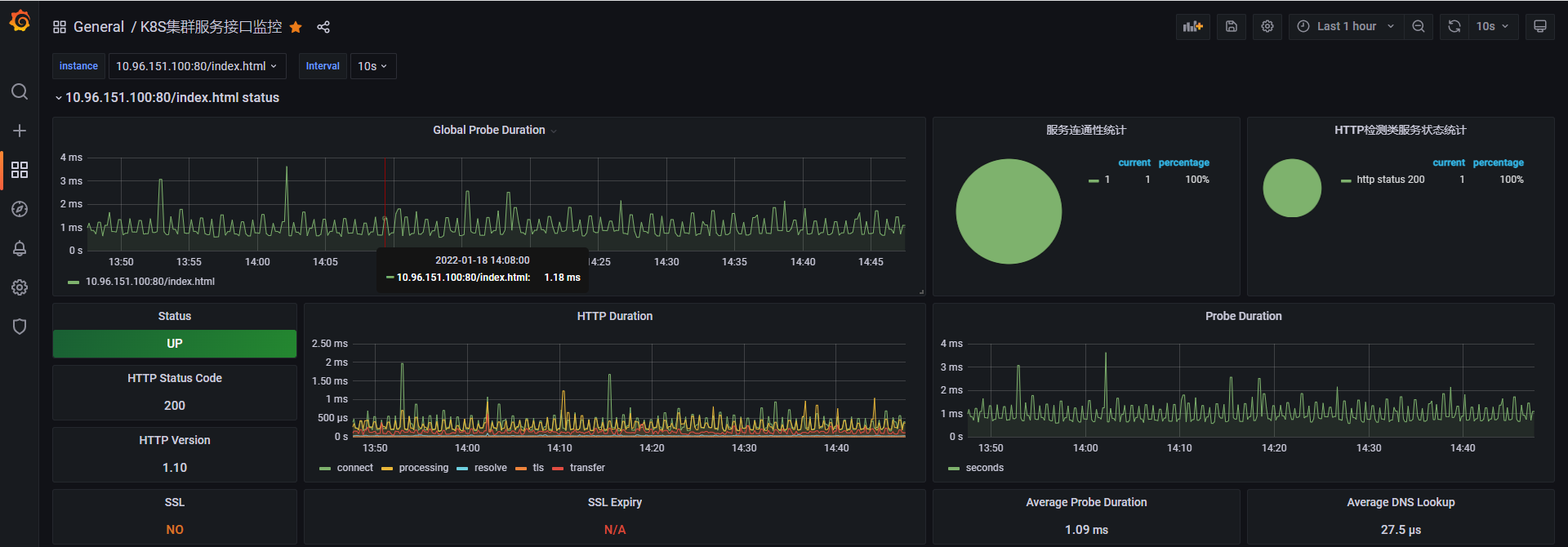Click the green UP status bar
This screenshot has width=1568, height=547.
pos(175,344)
